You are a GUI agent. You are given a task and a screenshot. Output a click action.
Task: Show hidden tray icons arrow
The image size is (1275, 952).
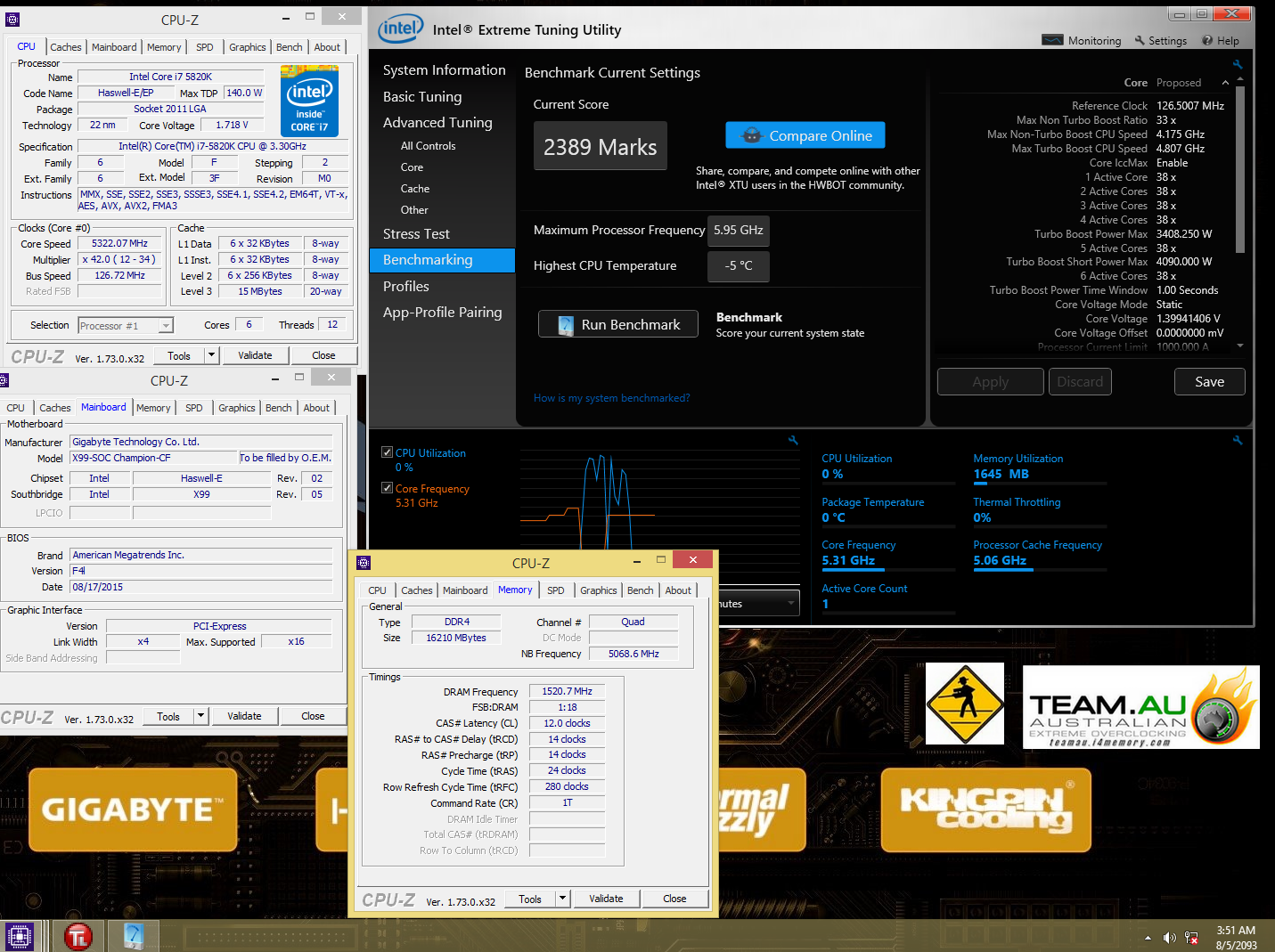pyautogui.click(x=1148, y=938)
